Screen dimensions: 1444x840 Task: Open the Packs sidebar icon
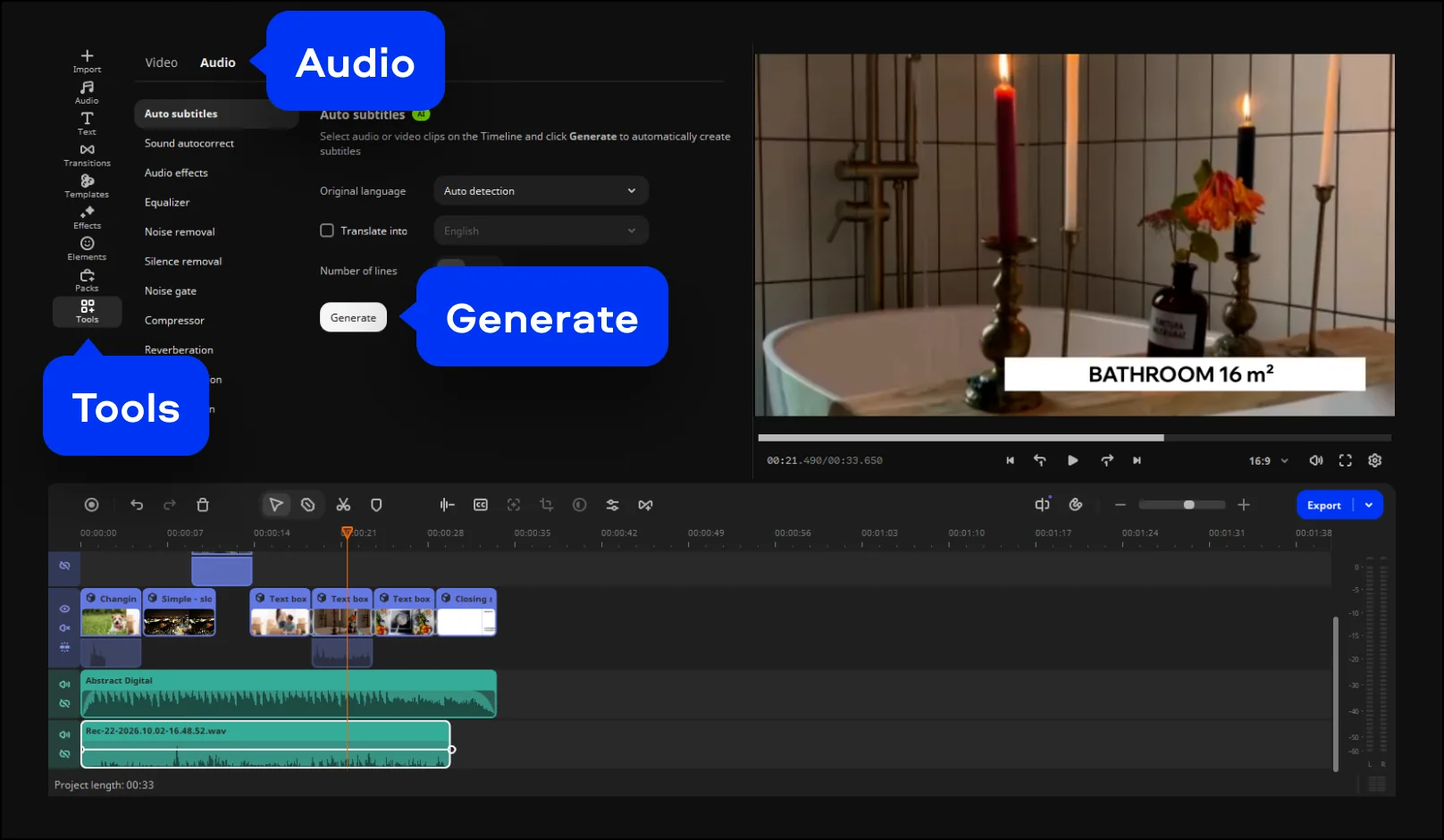point(87,280)
